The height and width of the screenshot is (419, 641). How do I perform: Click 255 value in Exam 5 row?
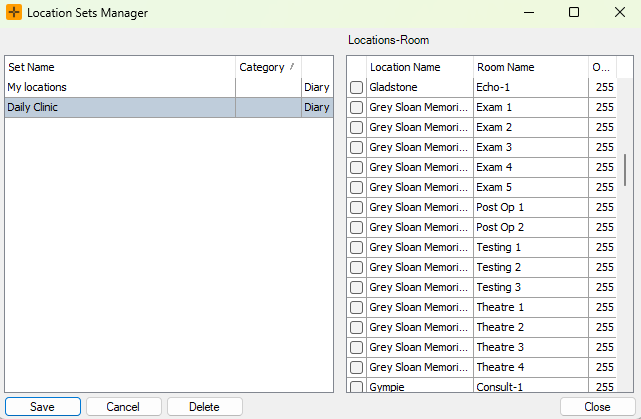pyautogui.click(x=605, y=187)
